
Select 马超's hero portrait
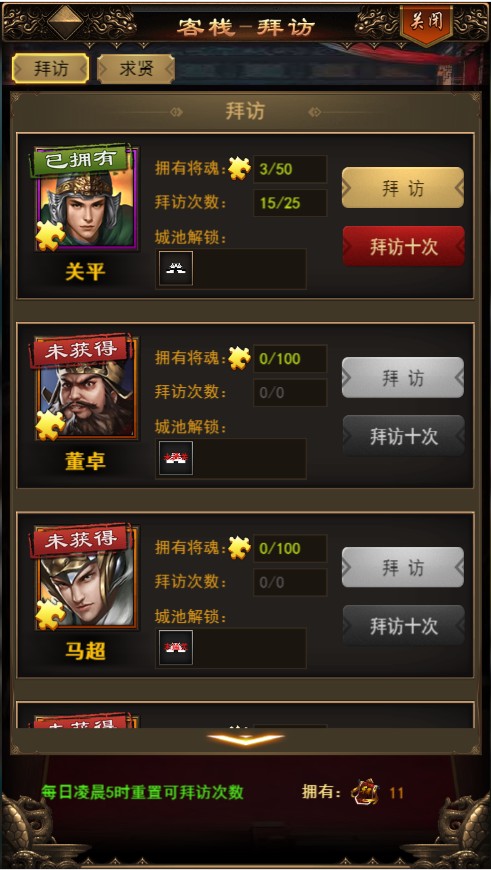point(87,578)
